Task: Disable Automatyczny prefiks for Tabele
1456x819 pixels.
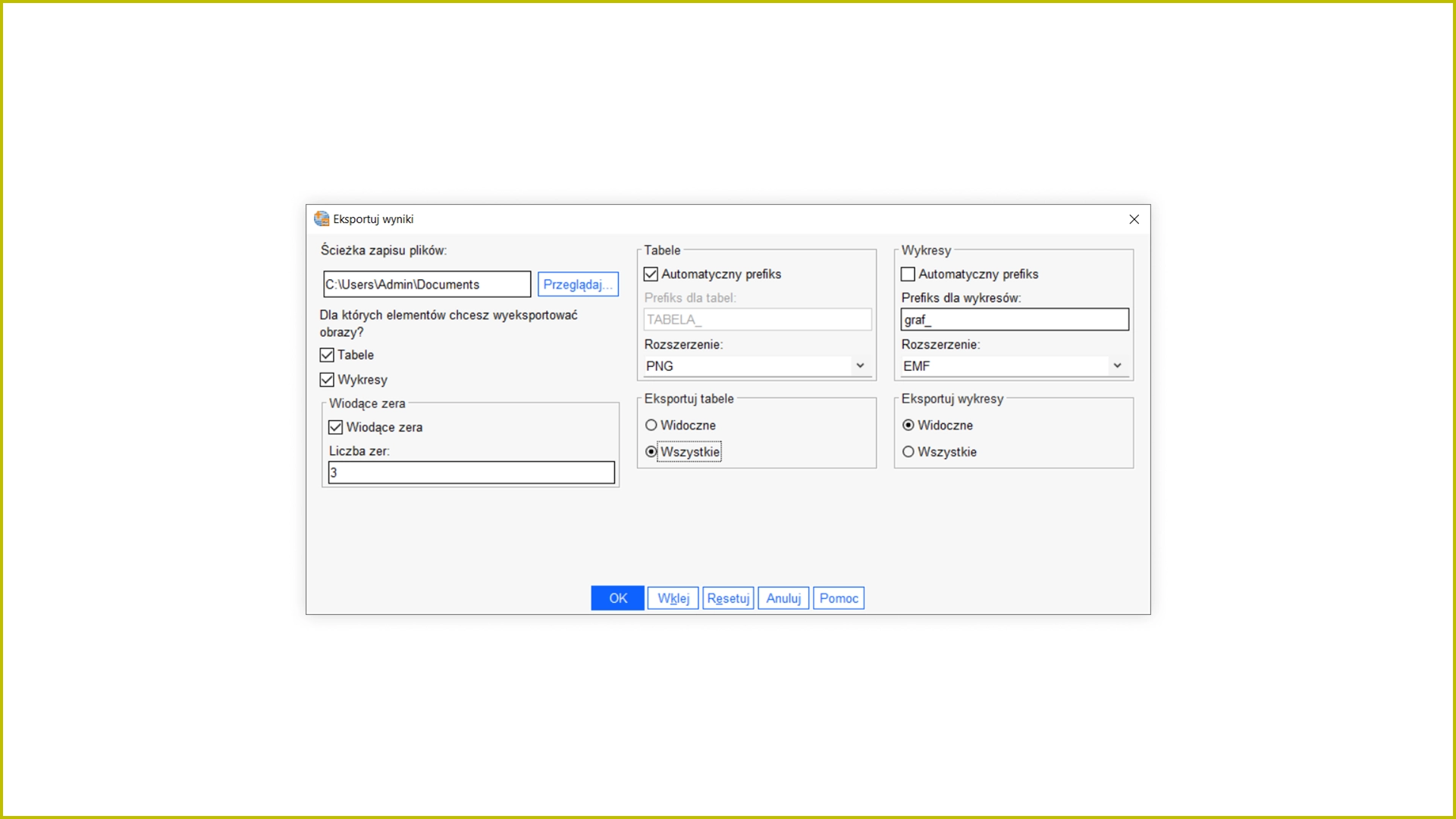Action: tap(651, 275)
